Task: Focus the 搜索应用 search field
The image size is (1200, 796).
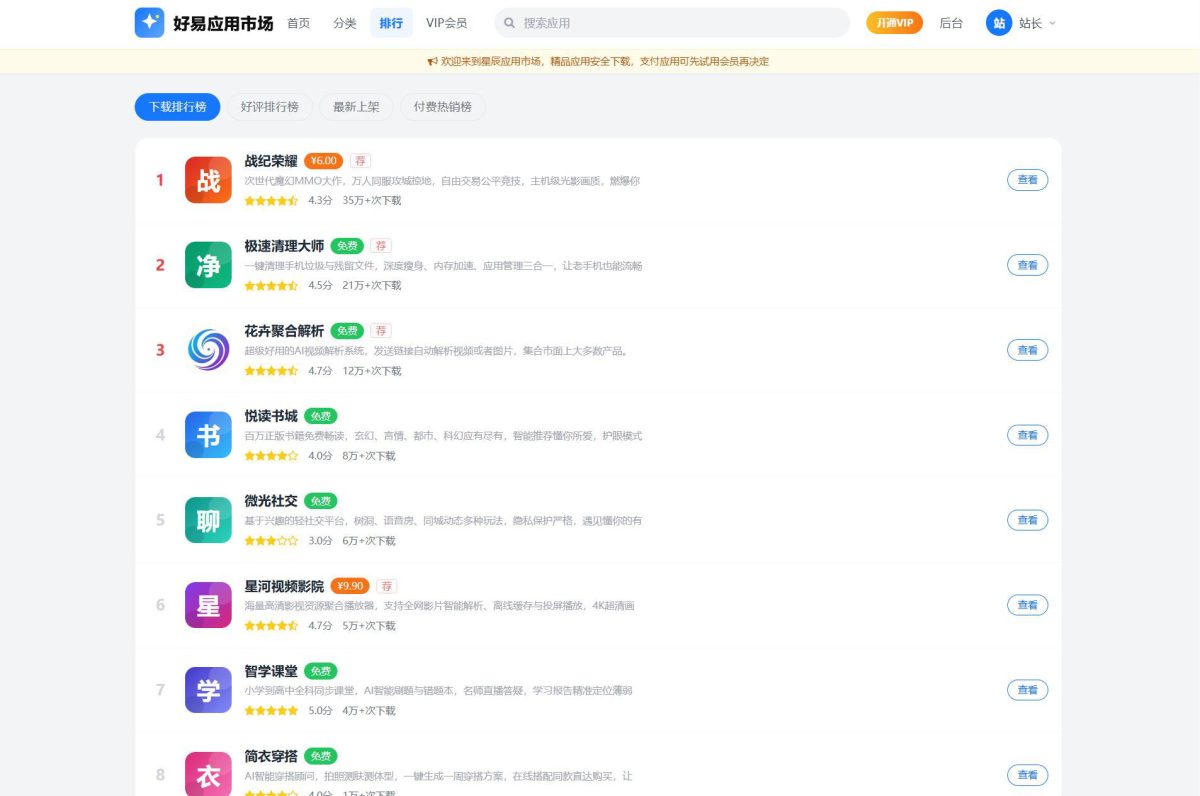Action: (672, 23)
